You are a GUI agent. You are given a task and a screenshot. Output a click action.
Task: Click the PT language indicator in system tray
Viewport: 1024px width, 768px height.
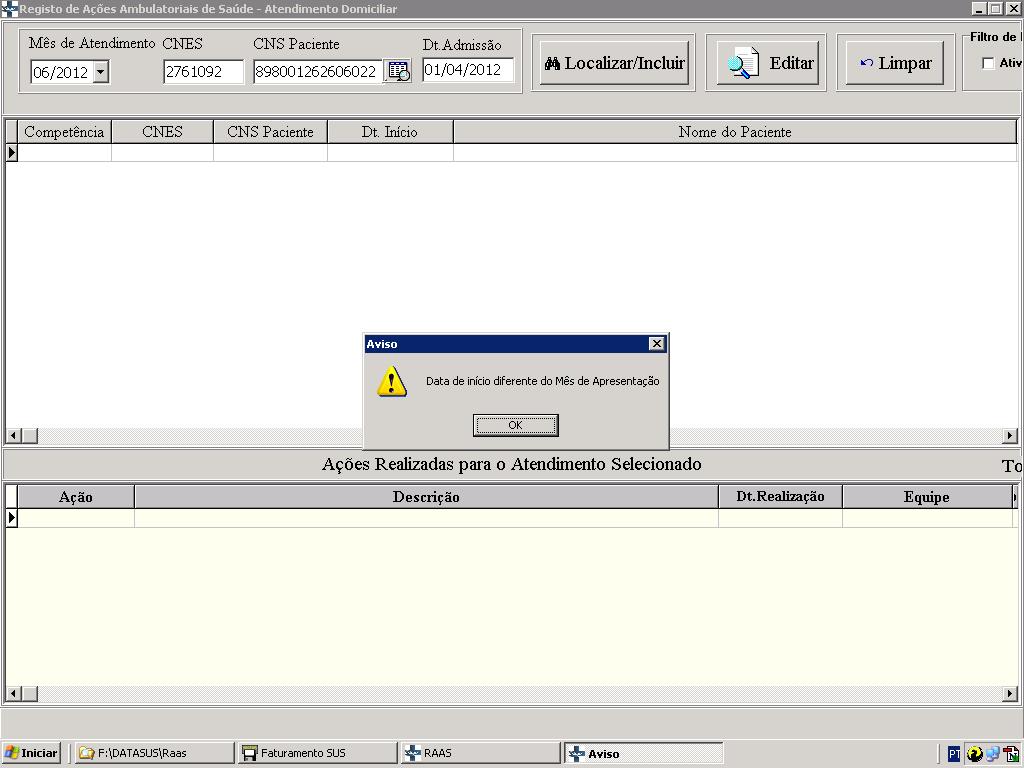954,754
